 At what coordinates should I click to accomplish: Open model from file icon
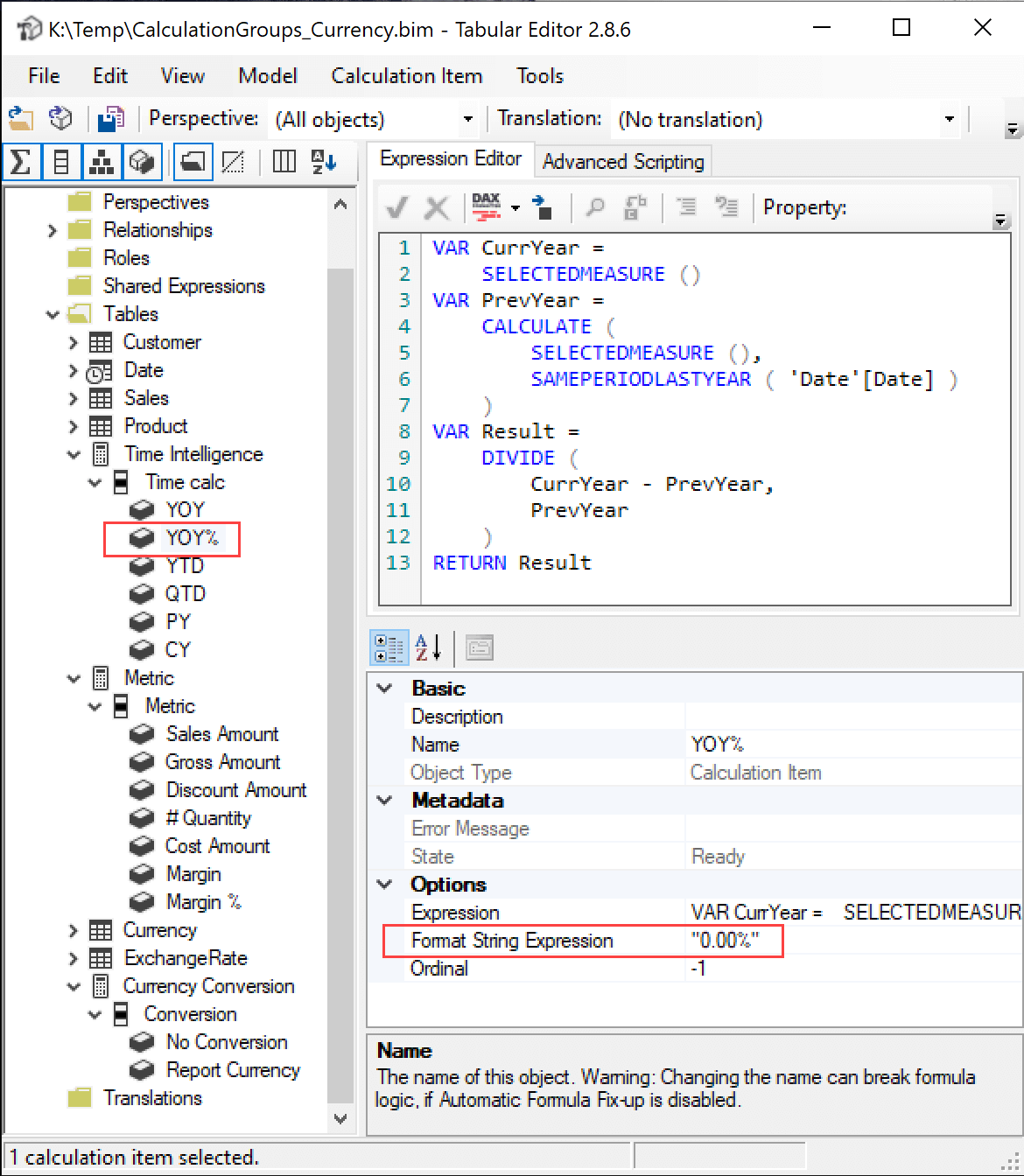point(20,118)
